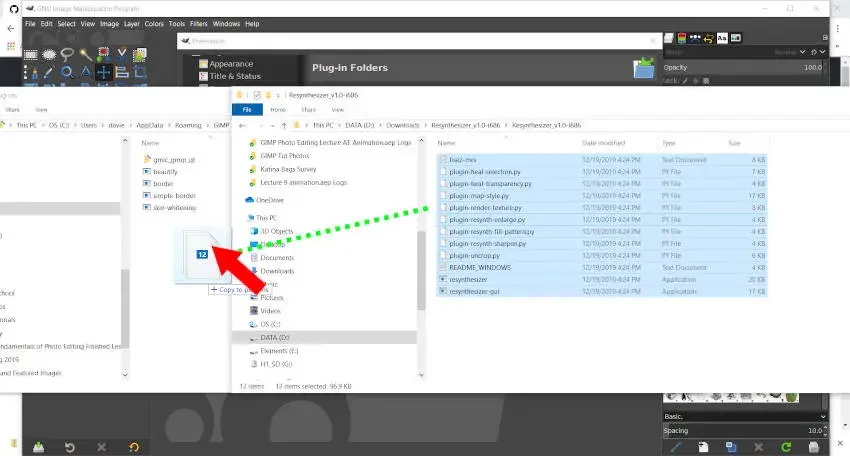Click the navigation pane scrollbar in Explorer

tap(421, 270)
